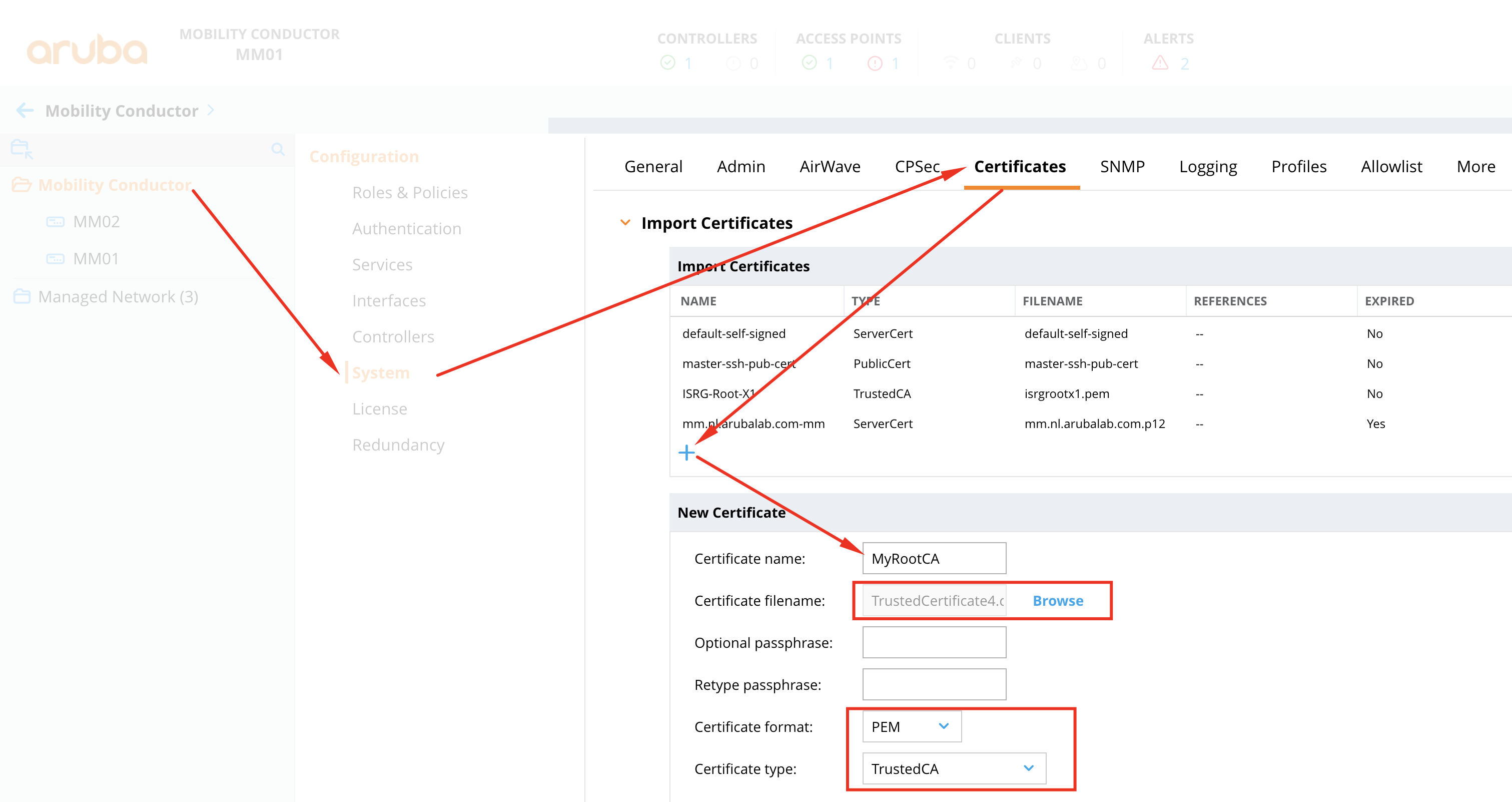Viewport: 1512px width, 802px height.
Task: Select the MM01 node in tree
Action: click(96, 259)
